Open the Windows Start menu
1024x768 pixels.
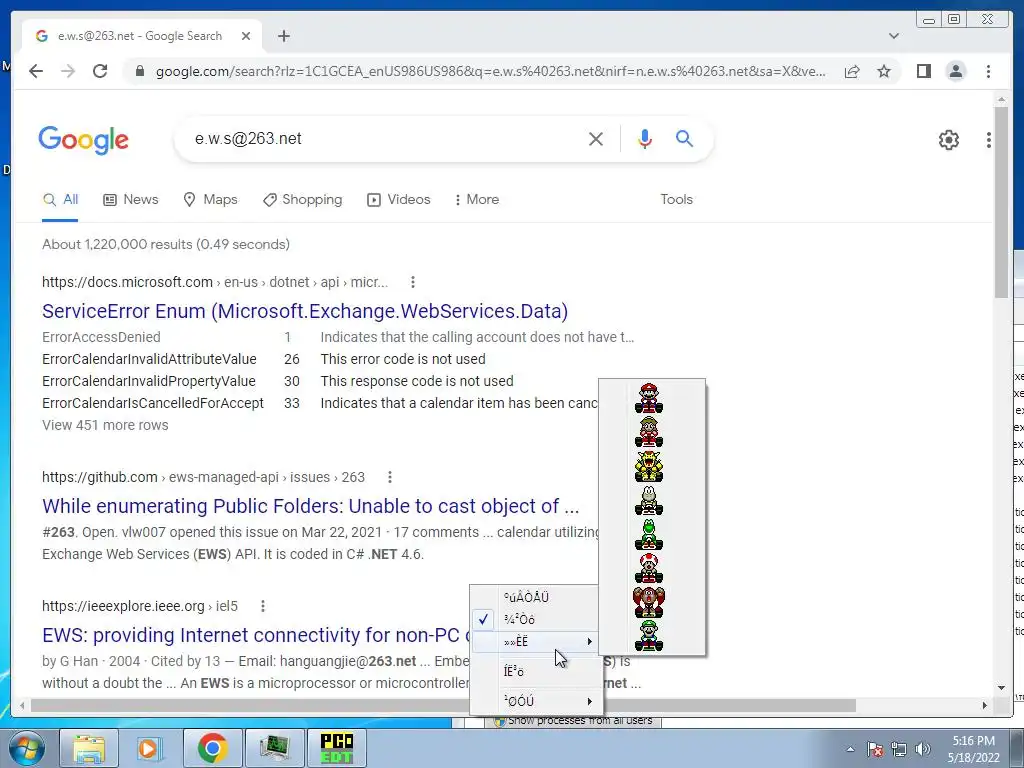[27, 748]
